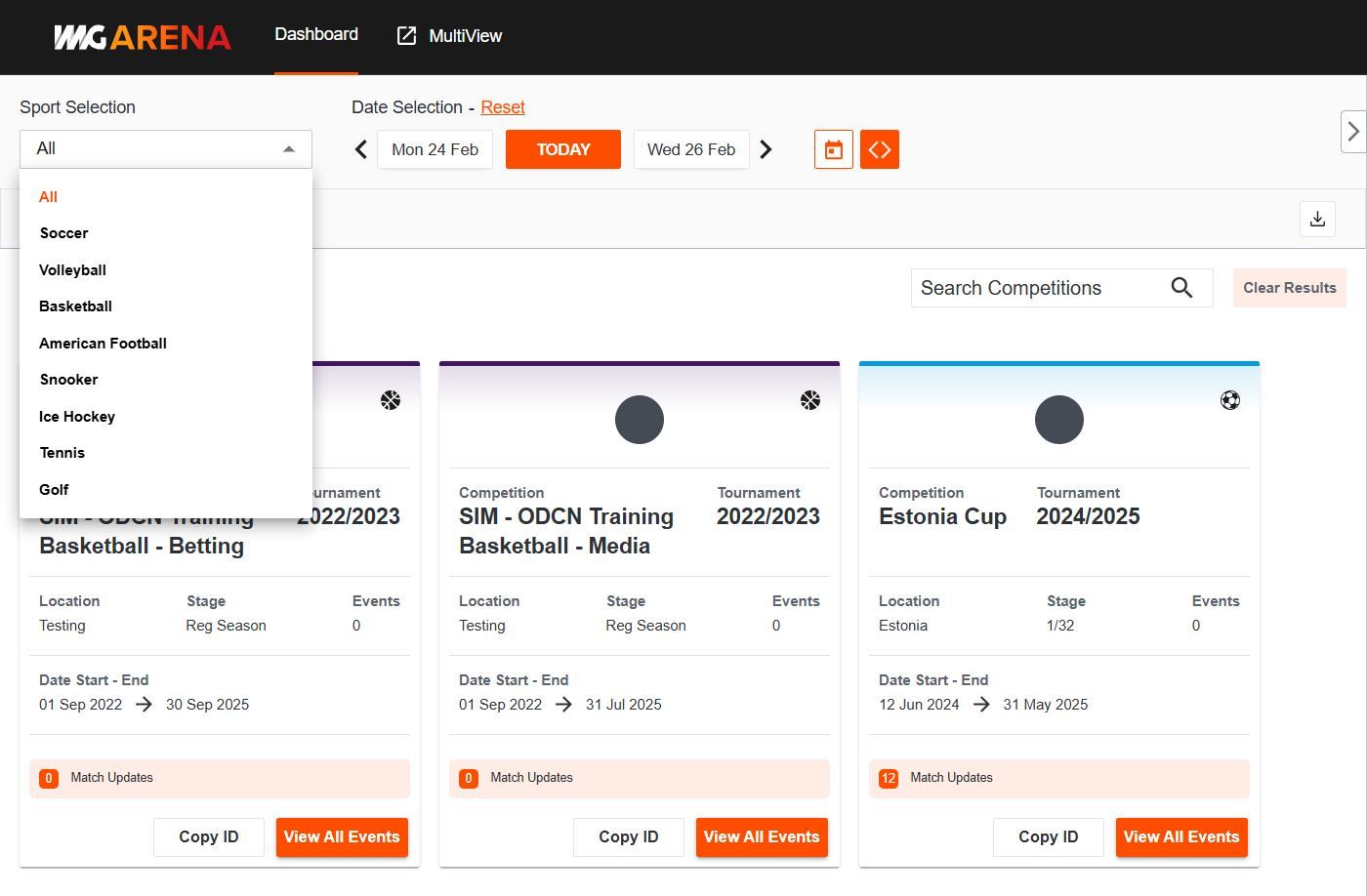Choose Ice Hockey in the sport dropdown

(77, 417)
